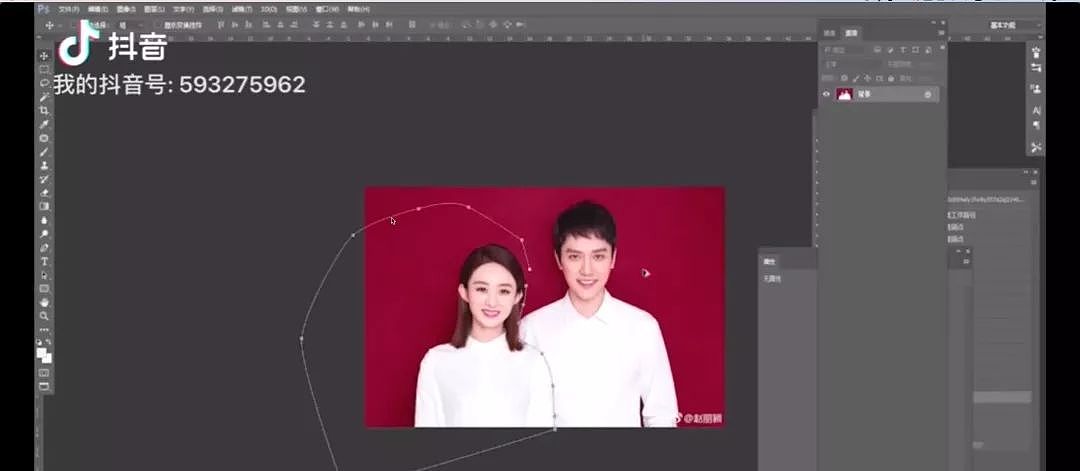
Task: Select the Magic Wand tool
Action: [x=44, y=97]
